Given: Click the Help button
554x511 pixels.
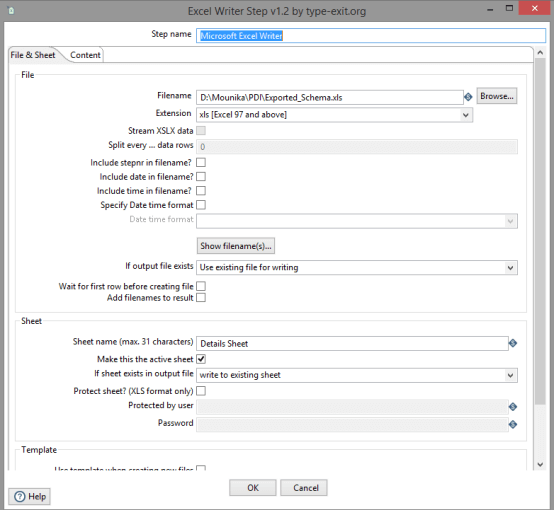Looking at the screenshot, I should (30, 497).
